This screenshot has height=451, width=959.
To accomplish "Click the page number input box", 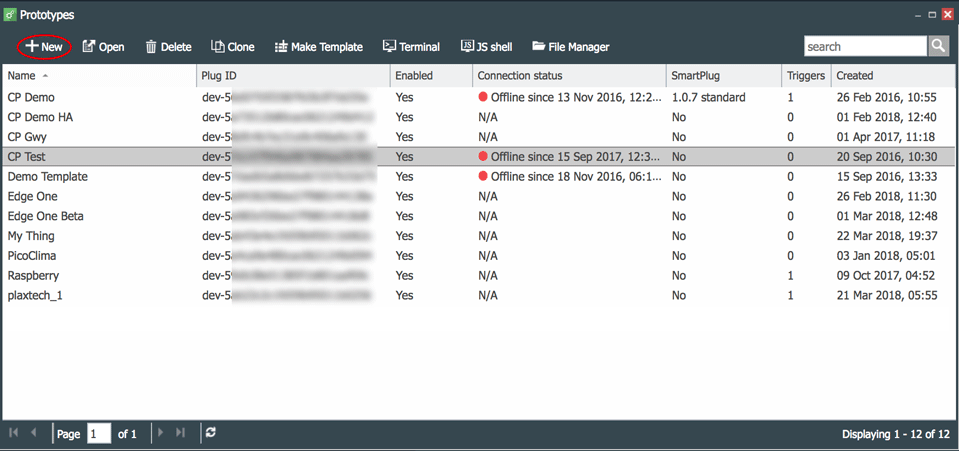I will [99, 434].
